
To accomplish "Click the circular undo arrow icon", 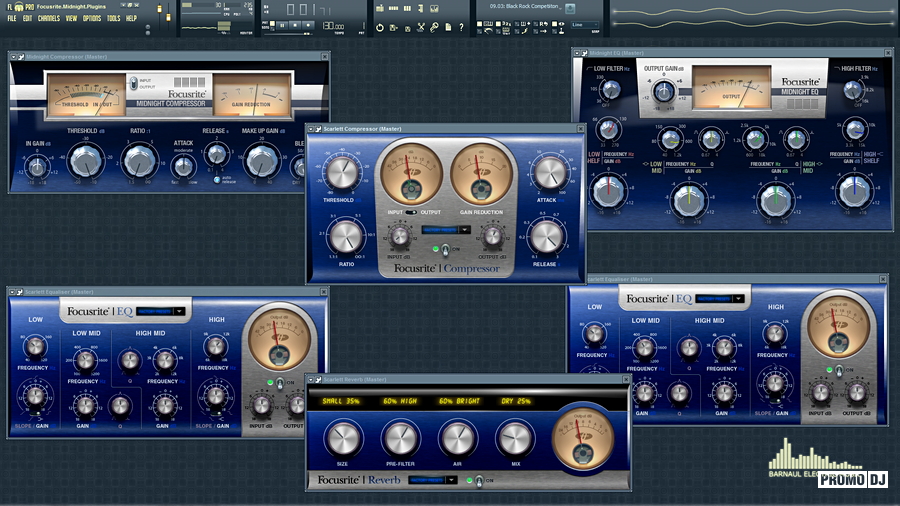I will point(380,28).
